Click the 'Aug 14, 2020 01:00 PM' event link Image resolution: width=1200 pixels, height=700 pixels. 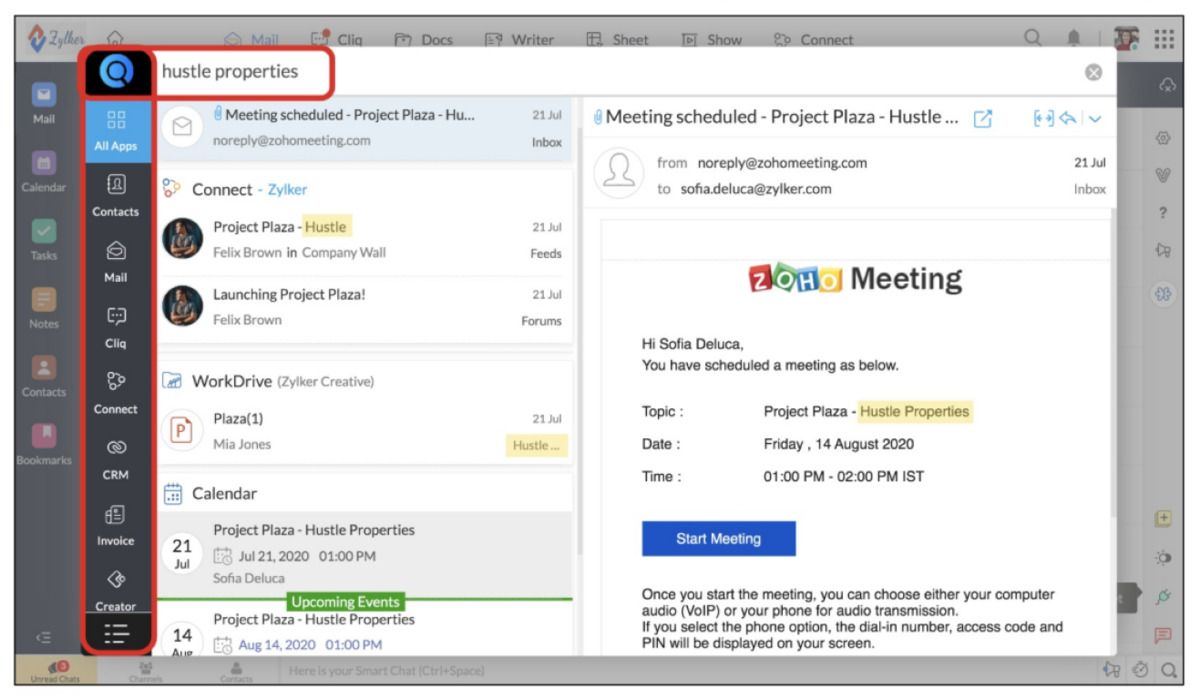click(x=309, y=645)
